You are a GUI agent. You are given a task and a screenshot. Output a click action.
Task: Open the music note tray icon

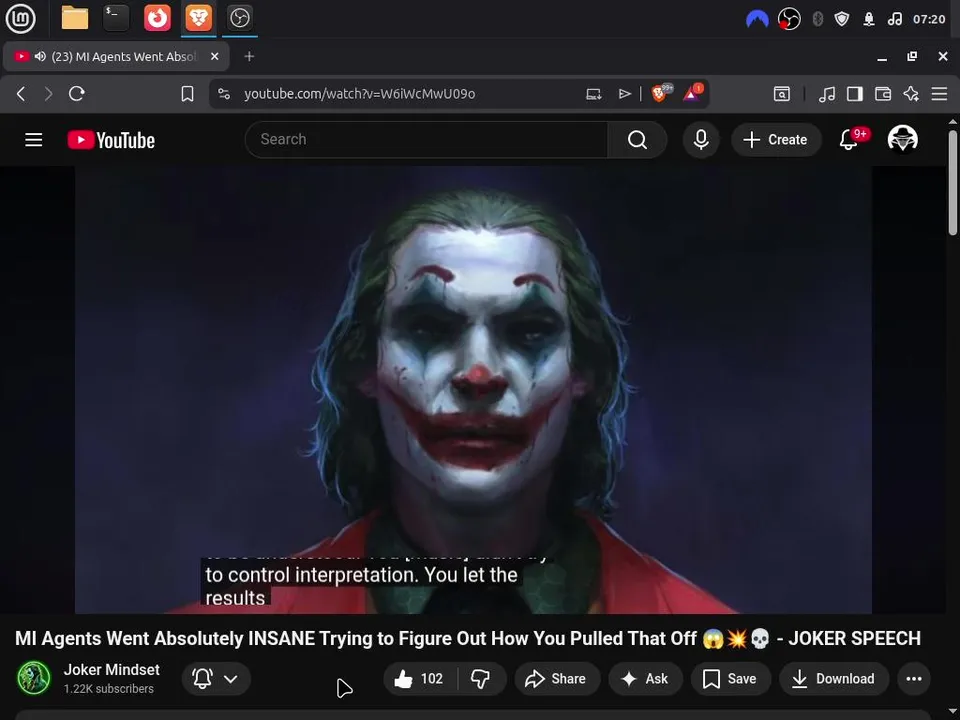(894, 20)
